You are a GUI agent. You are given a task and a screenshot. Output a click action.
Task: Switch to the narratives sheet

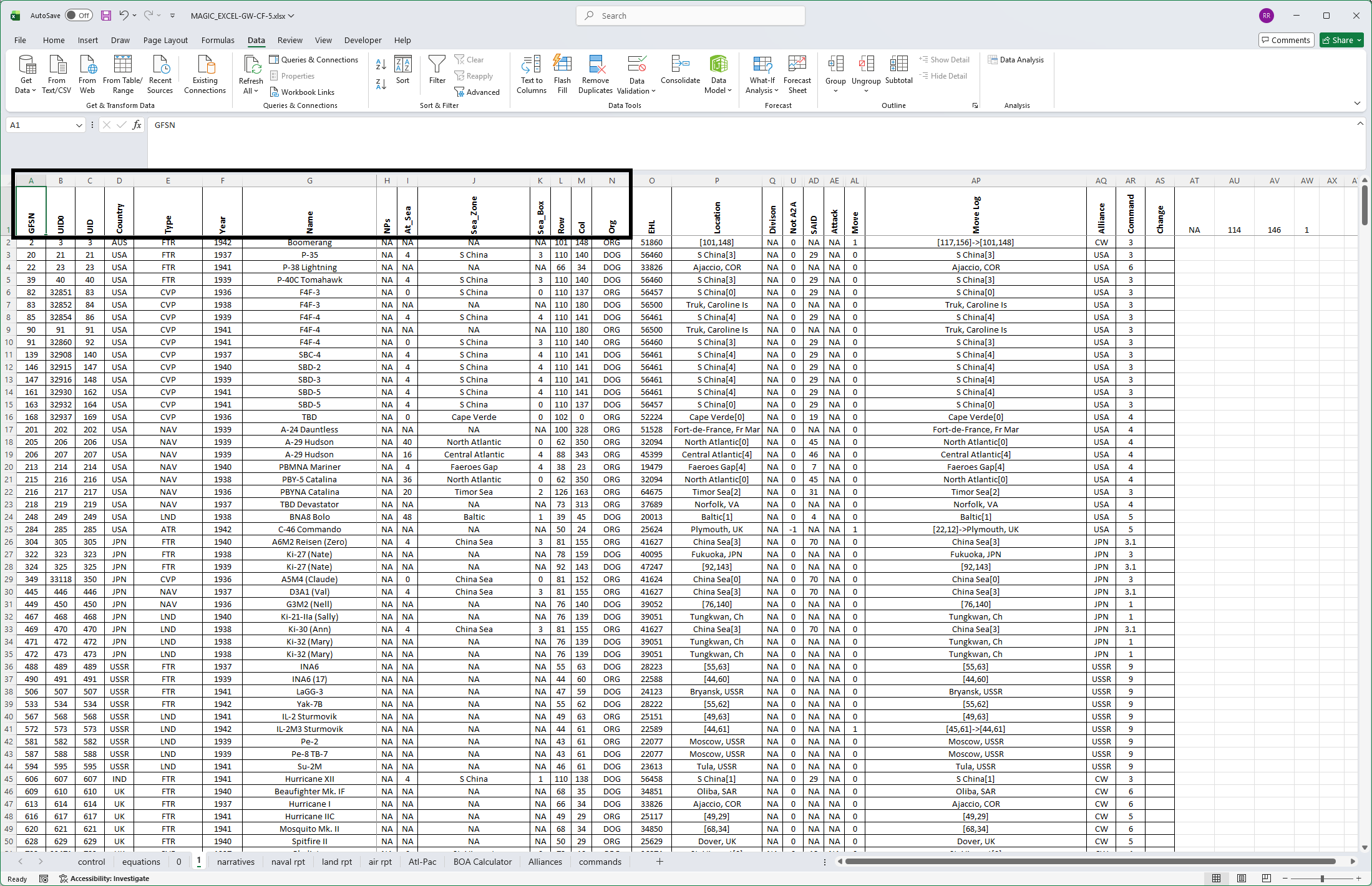coord(236,862)
